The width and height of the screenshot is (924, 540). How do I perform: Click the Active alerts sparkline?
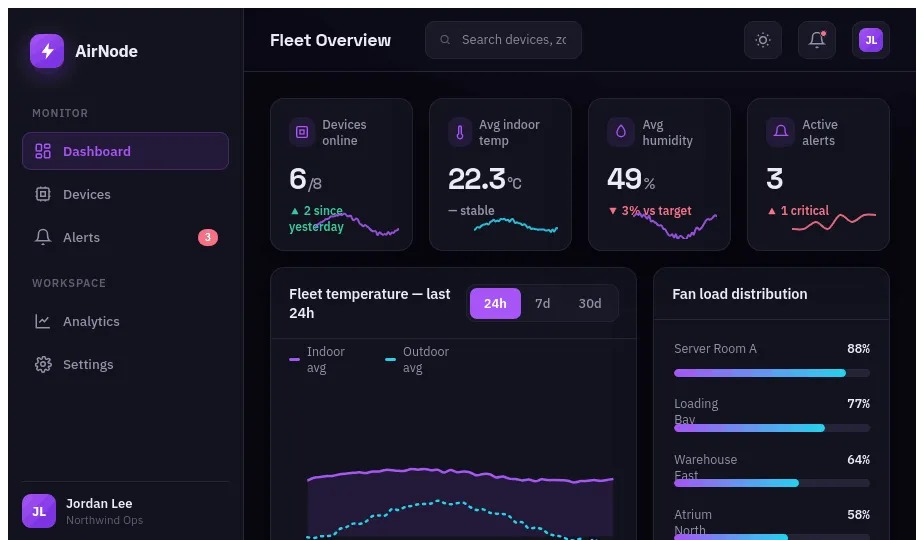pos(834,222)
